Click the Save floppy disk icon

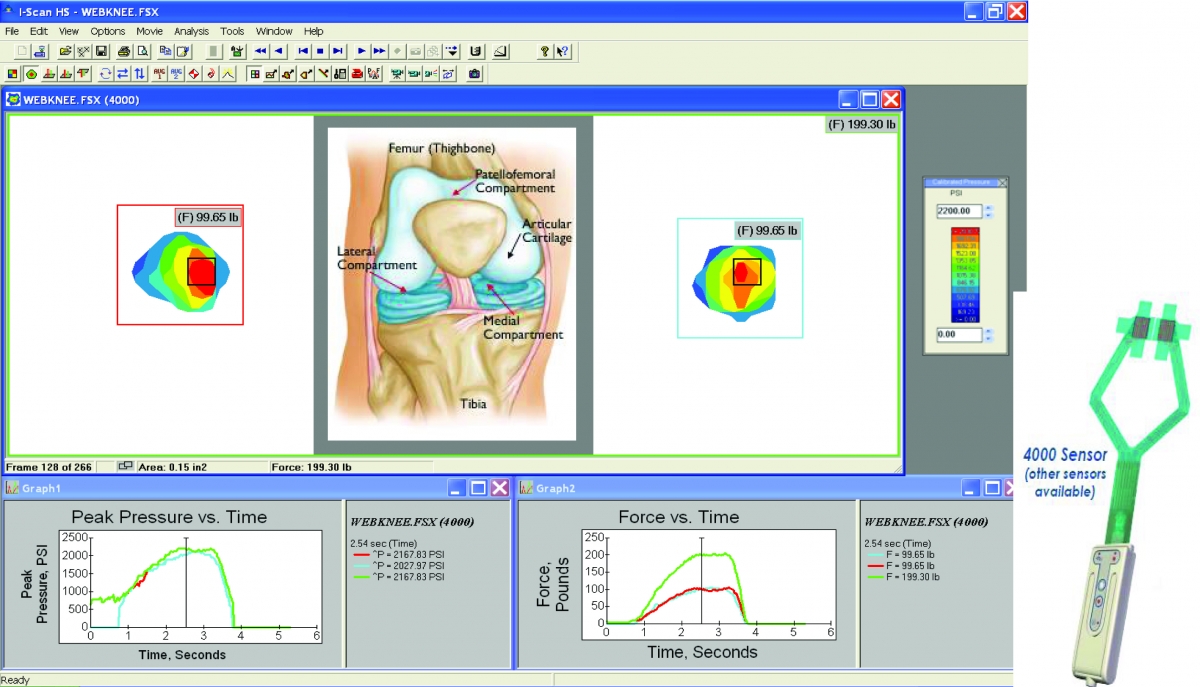pyautogui.click(x=101, y=51)
